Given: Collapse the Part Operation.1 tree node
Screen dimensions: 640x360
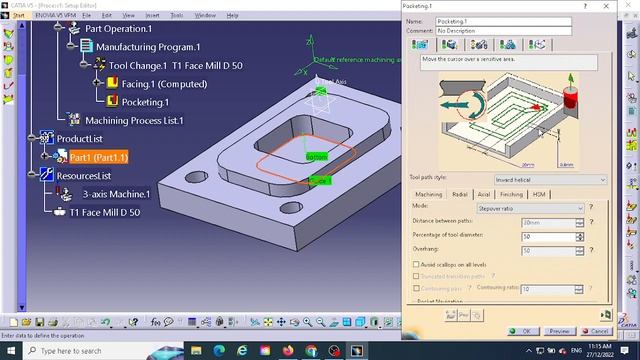Looking at the screenshot, I should coord(59,28).
